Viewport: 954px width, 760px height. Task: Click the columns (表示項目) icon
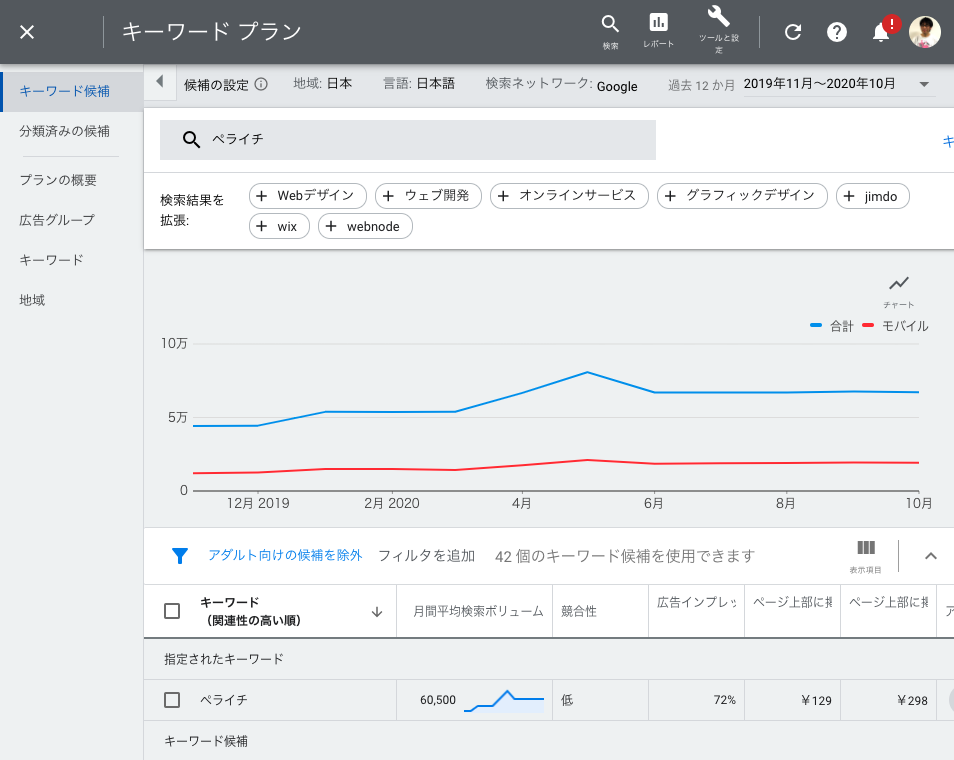tap(866, 548)
